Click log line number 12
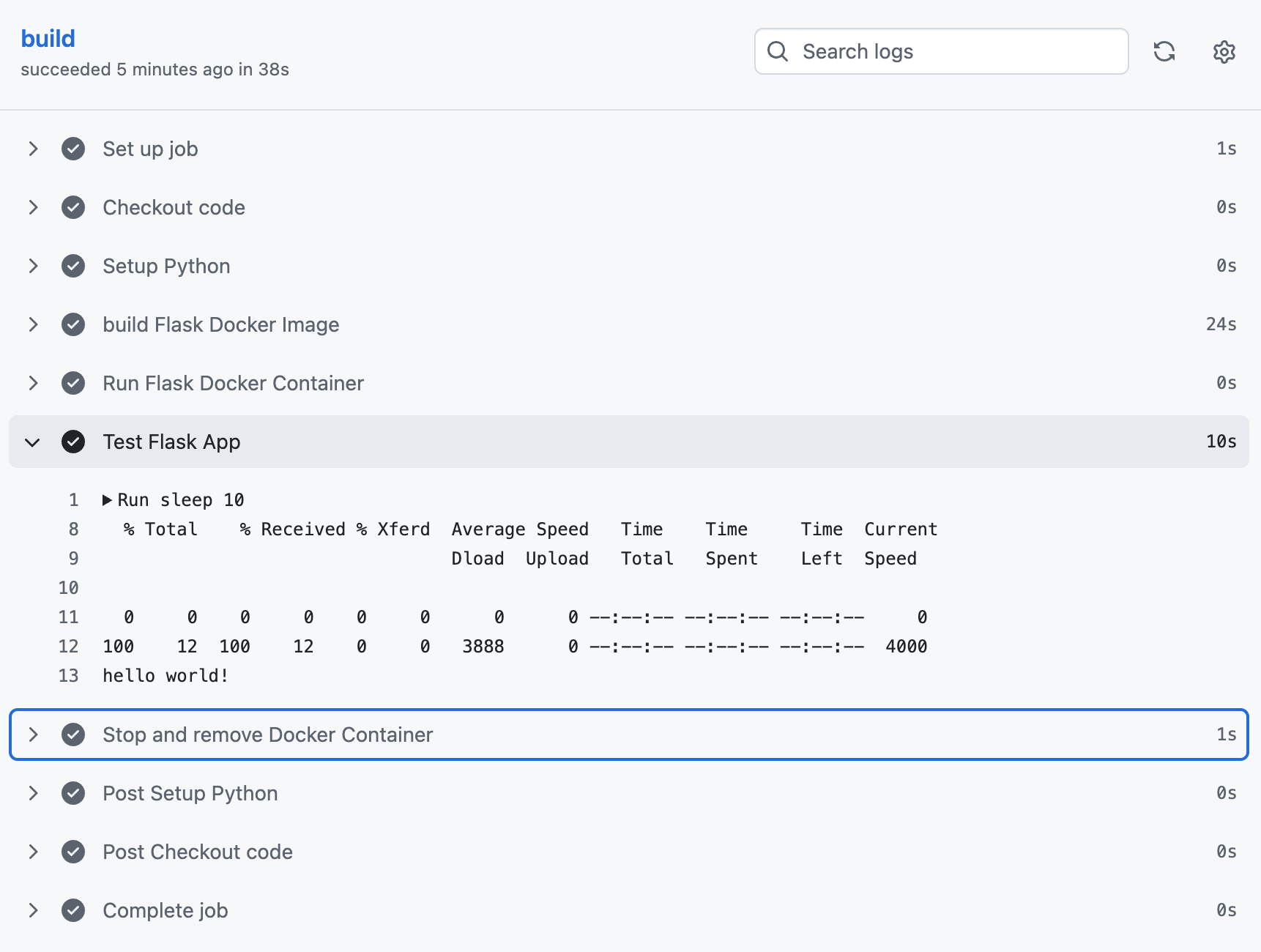Image resolution: width=1261 pixels, height=952 pixels. (68, 647)
